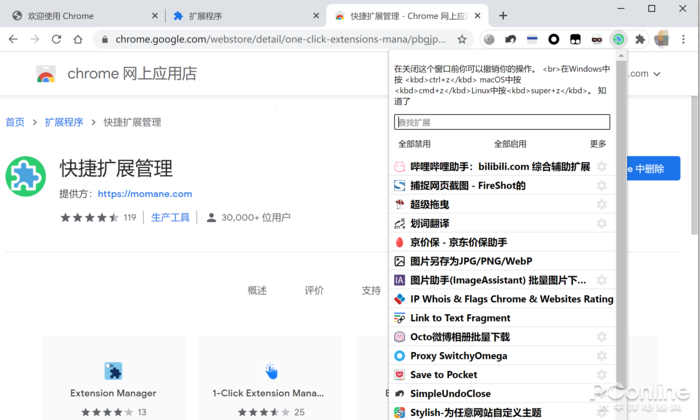Switch to the 扩展程序 tab
The height and width of the screenshot is (420, 700).
click(x=205, y=16)
